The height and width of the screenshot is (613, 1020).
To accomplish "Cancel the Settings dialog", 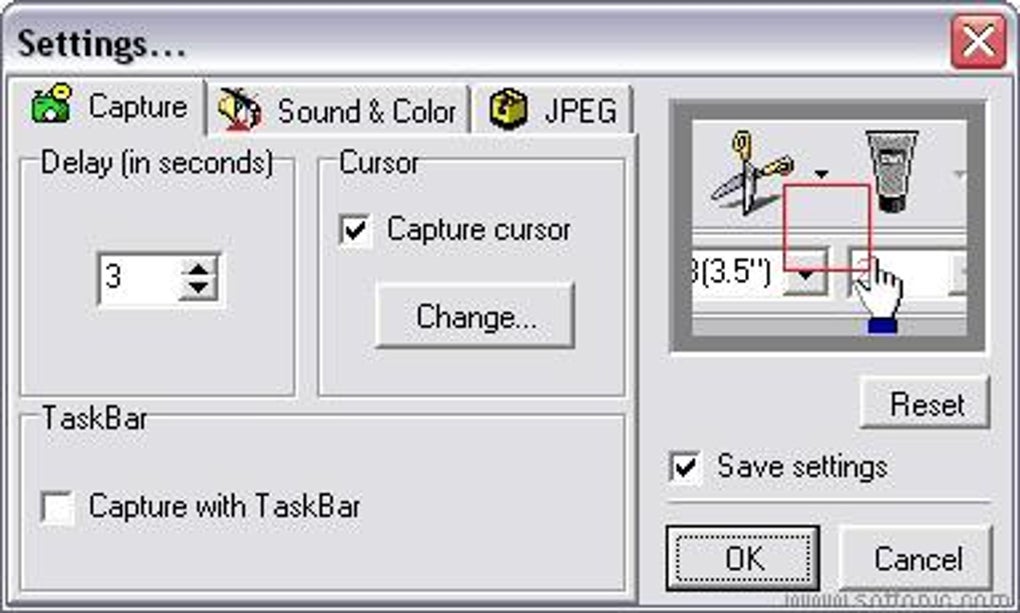I will point(917,558).
